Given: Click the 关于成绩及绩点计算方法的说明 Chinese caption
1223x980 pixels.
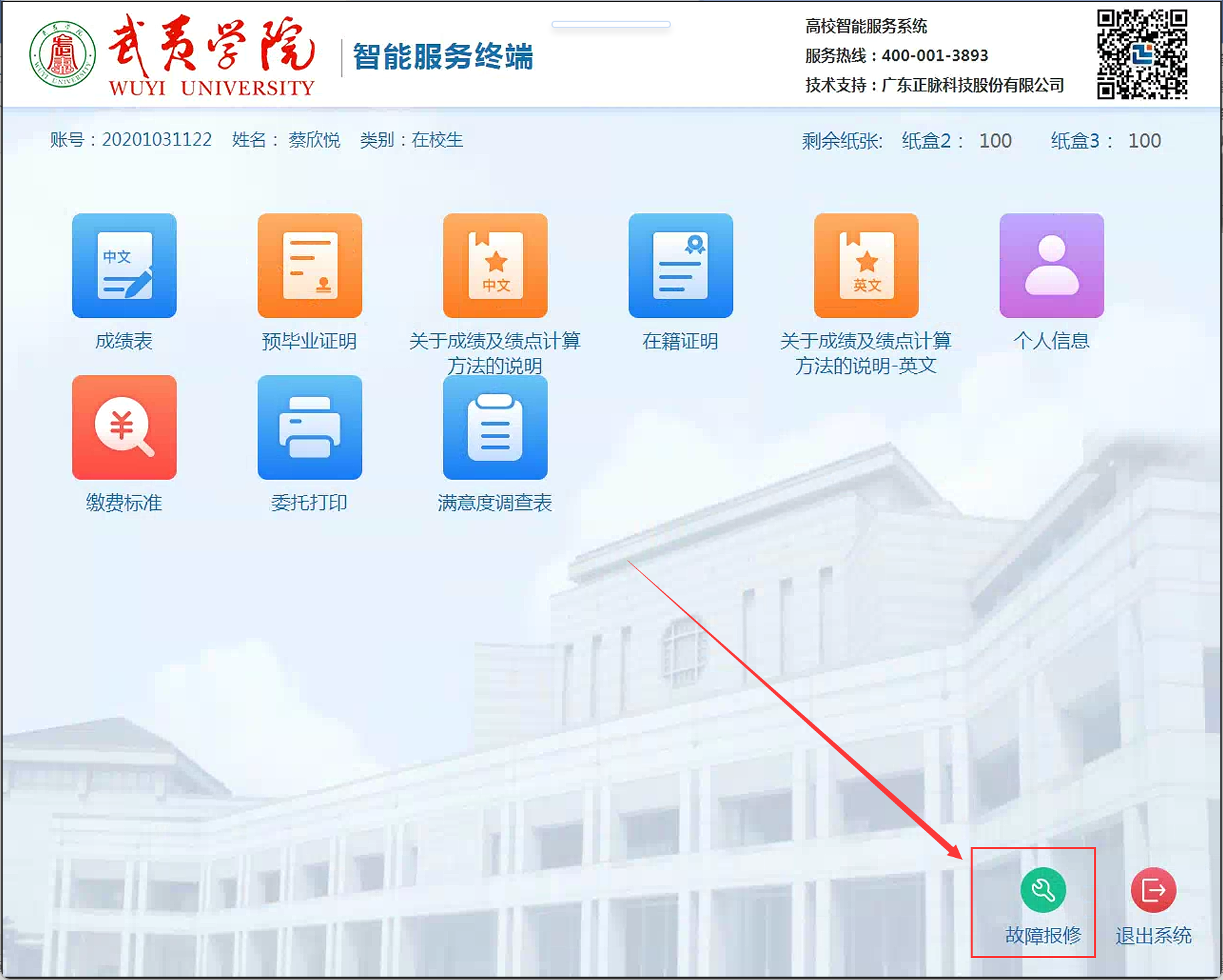Looking at the screenshot, I should (x=495, y=353).
